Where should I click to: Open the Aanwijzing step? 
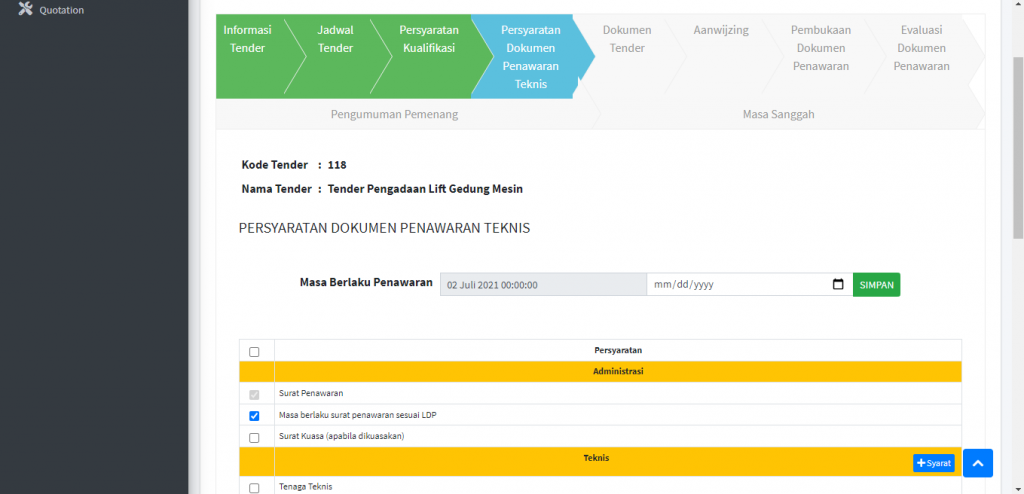(721, 30)
